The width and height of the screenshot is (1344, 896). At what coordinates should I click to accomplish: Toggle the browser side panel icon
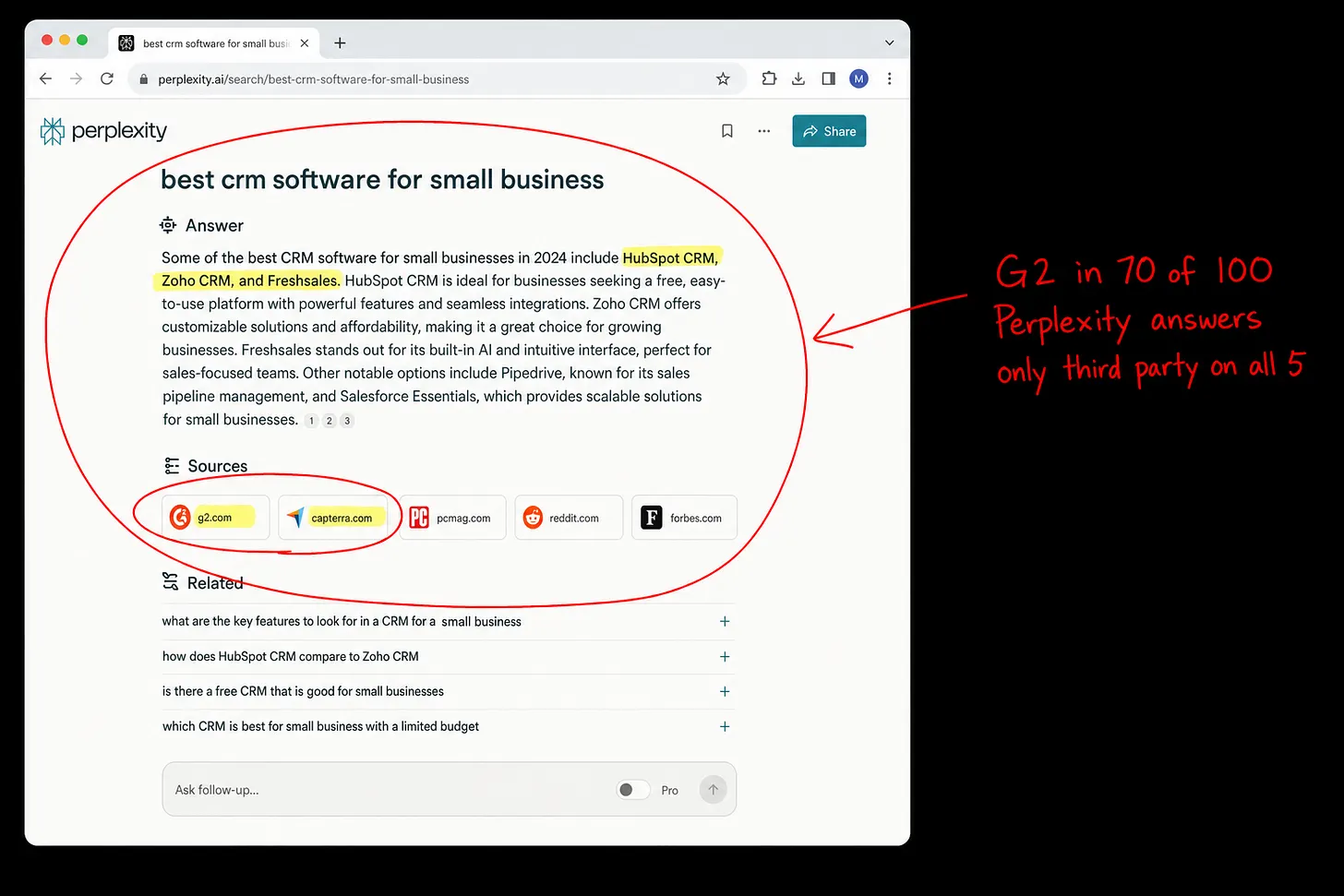[828, 78]
